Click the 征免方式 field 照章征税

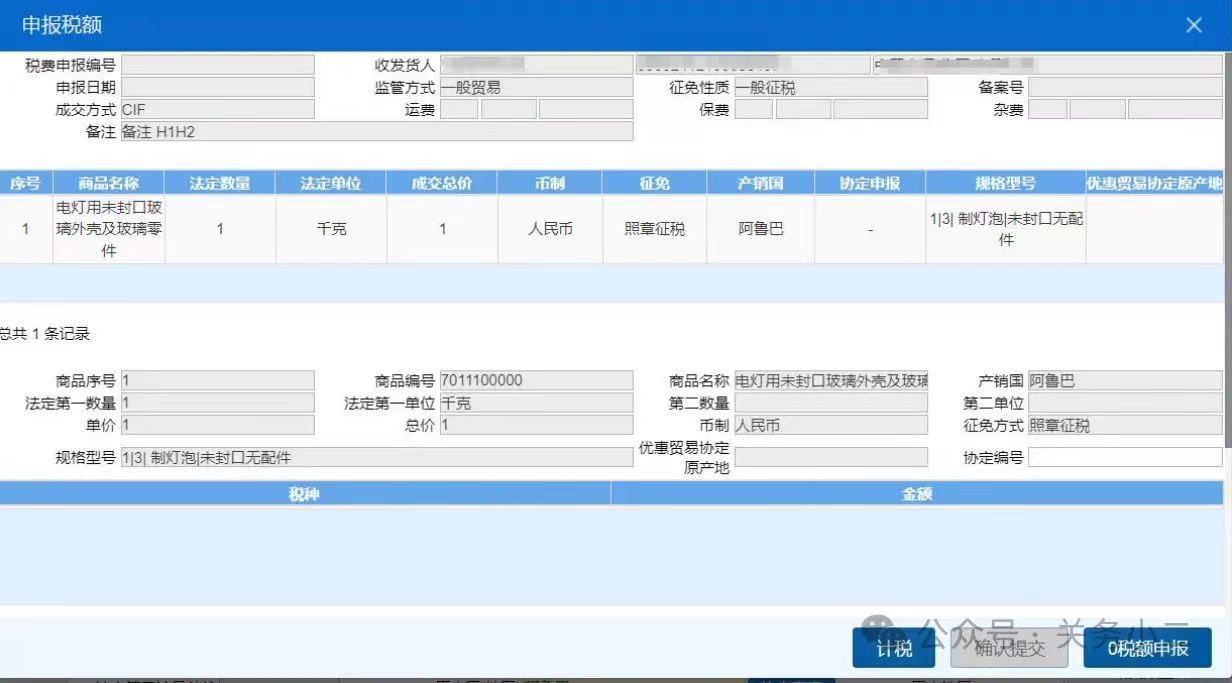[x=1125, y=425]
